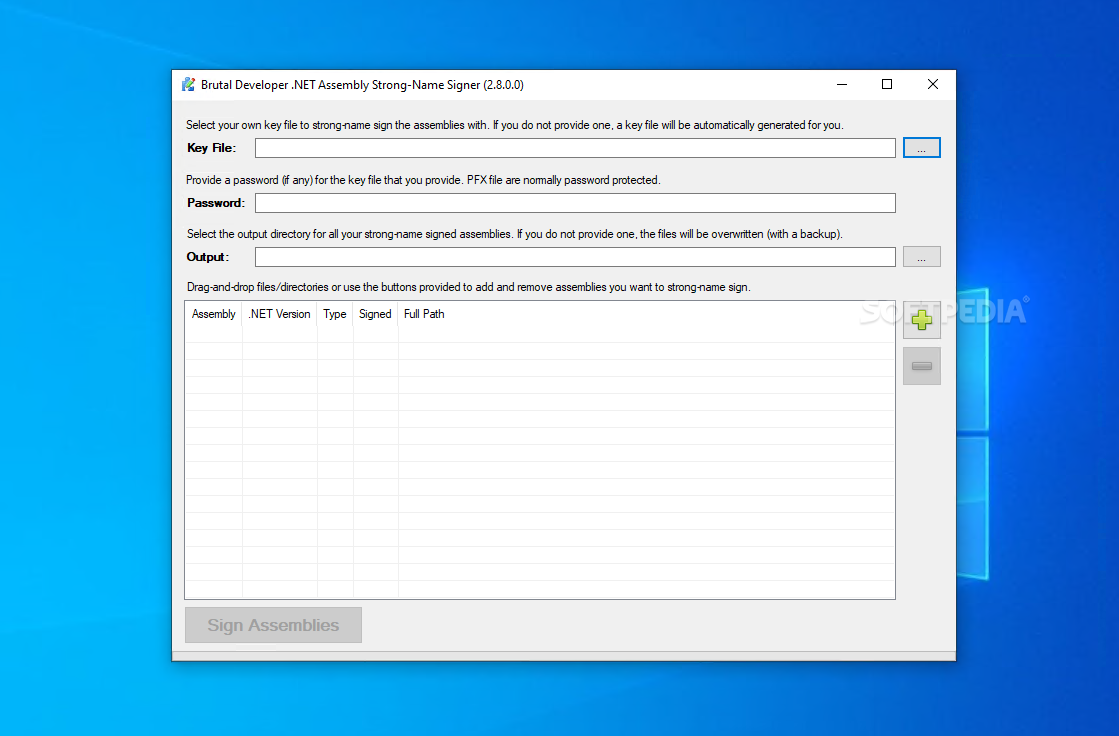Maximize the Strong-Name Signer window

887,84
